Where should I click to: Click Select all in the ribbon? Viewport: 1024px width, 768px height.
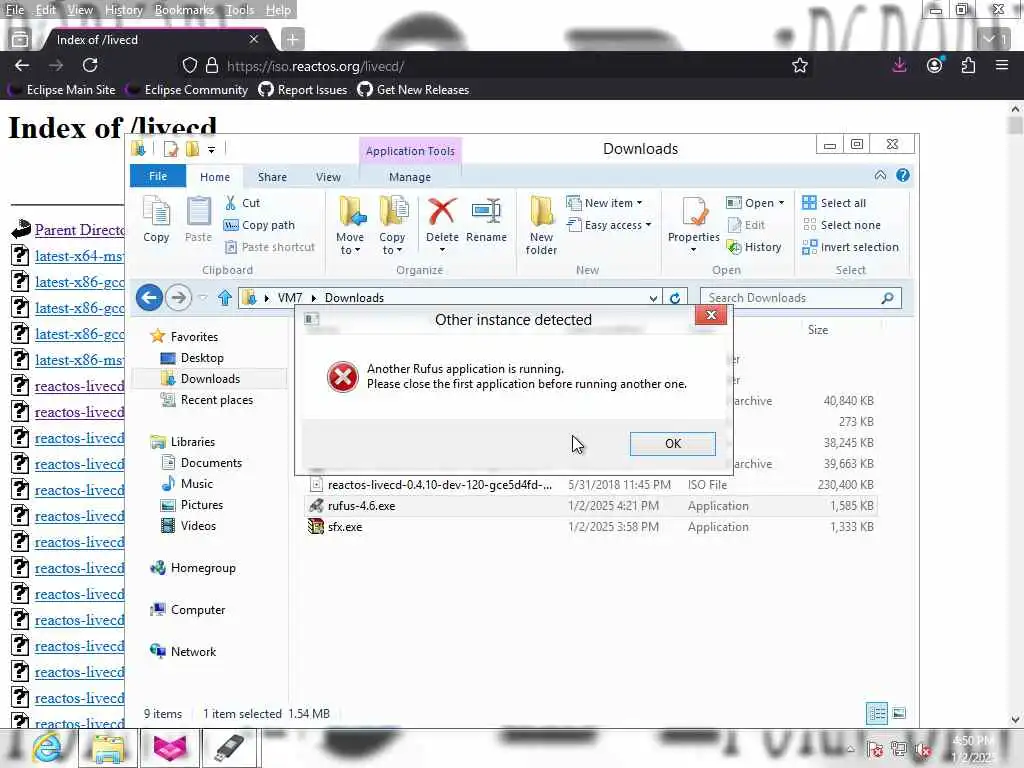[834, 203]
